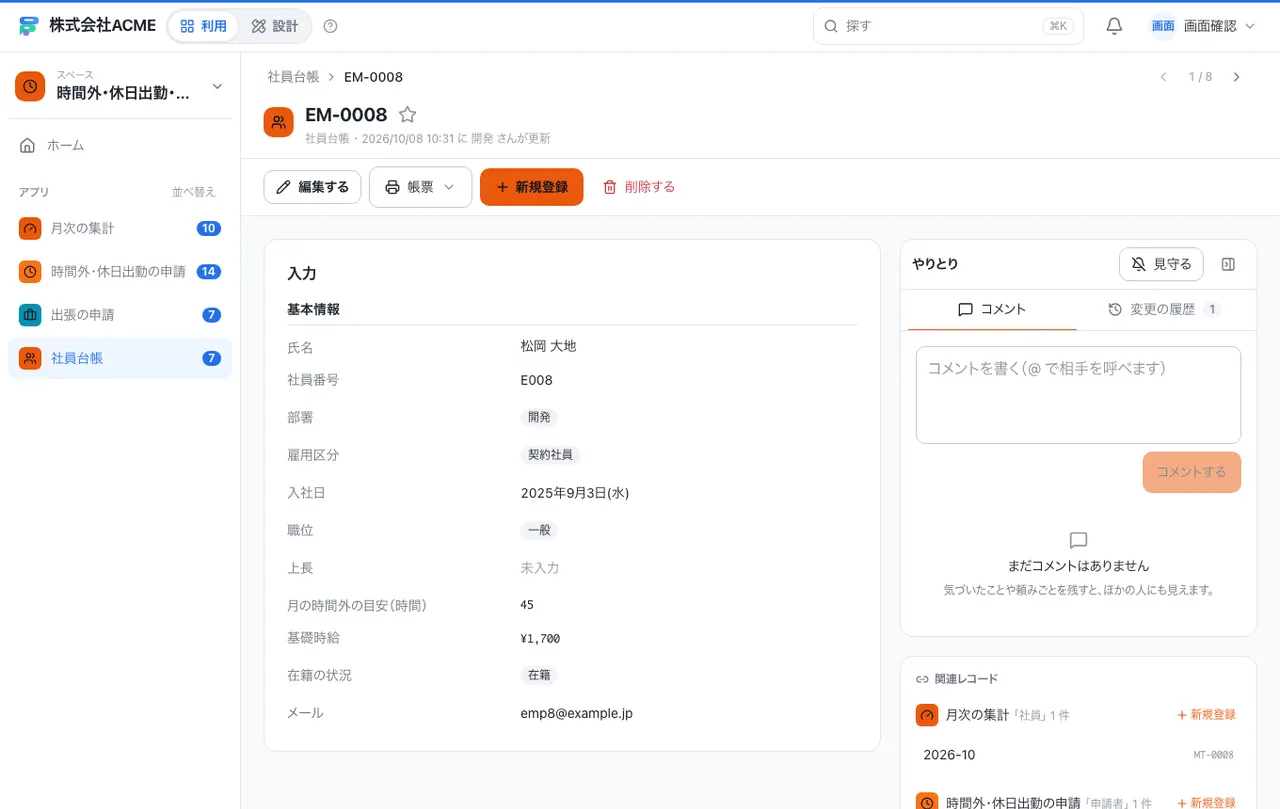1280x809 pixels.
Task: Click 編集する button
Action: 312,187
